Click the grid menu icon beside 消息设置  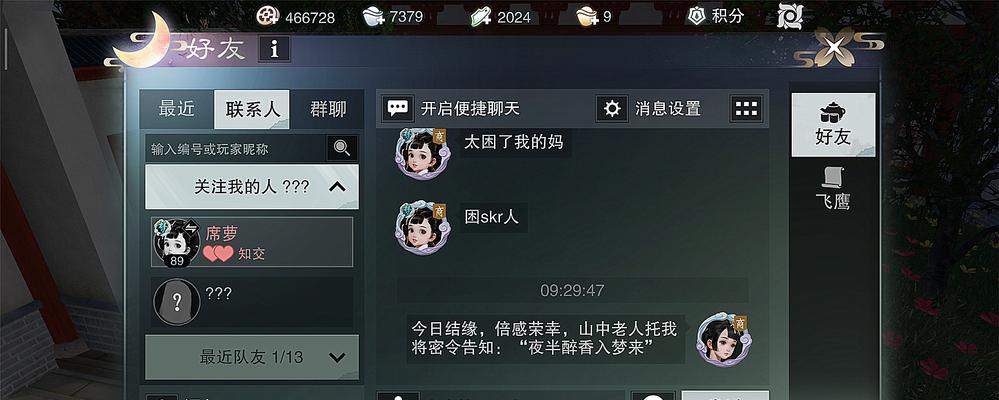point(746,108)
